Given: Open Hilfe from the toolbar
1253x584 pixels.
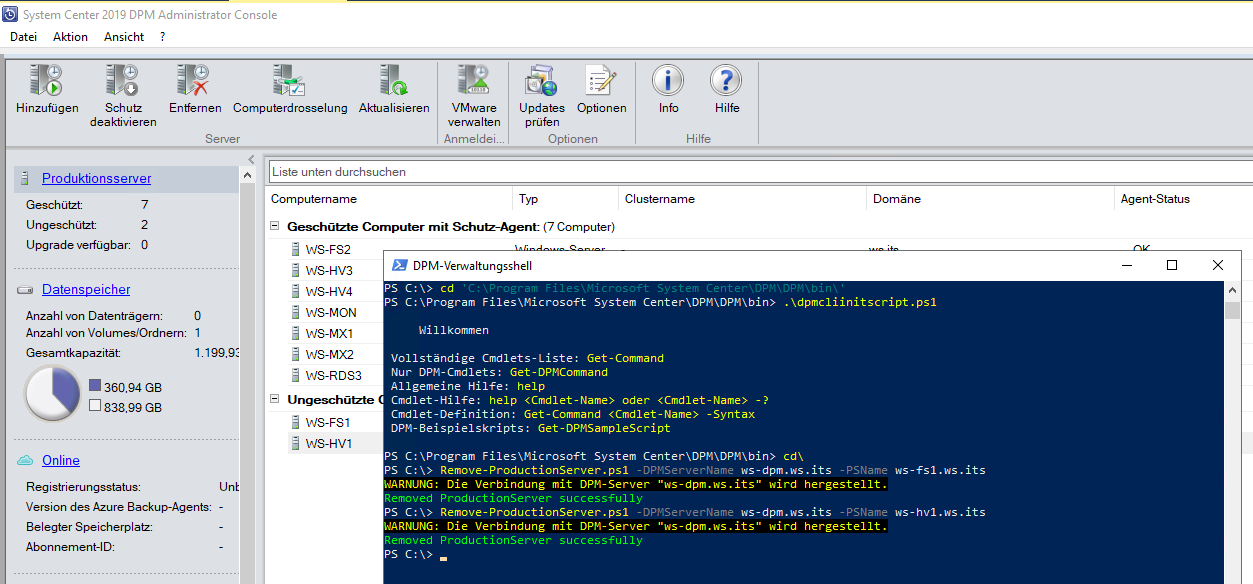Looking at the screenshot, I should tap(727, 89).
